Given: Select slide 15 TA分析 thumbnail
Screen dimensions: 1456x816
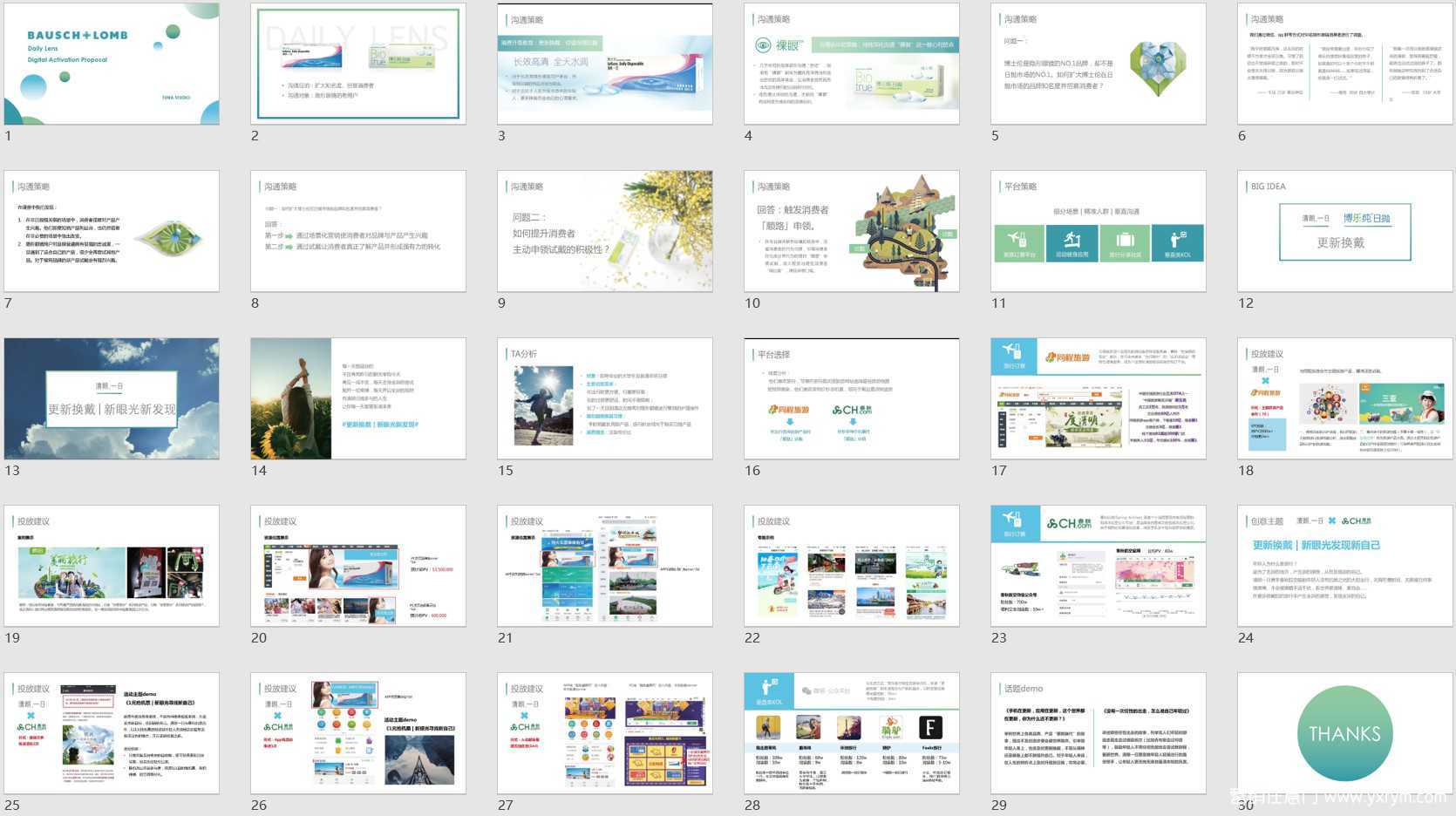Looking at the screenshot, I should 605,398.
